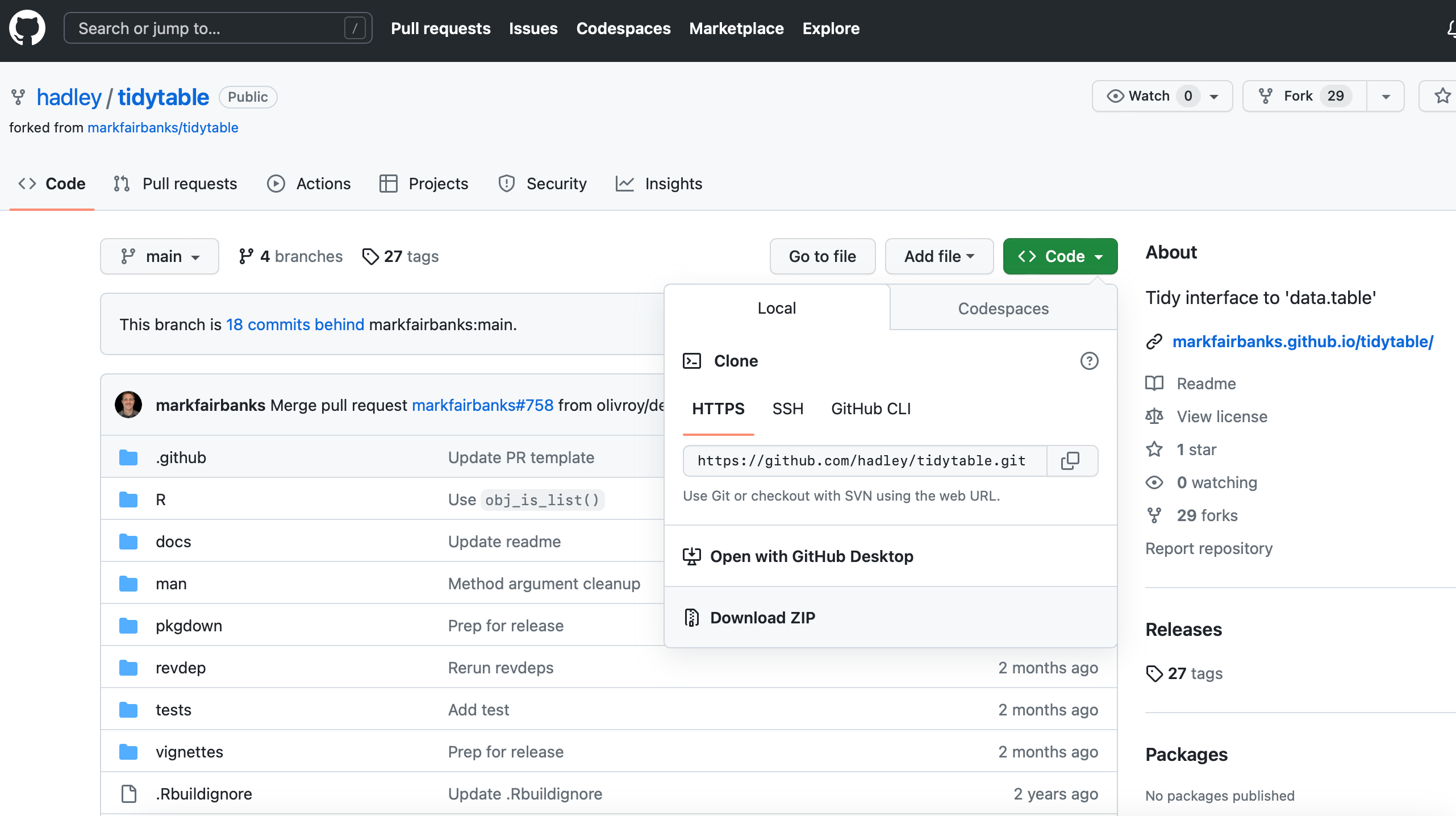Open the .Rbuildignore file
Image resolution: width=1456 pixels, height=816 pixels.
click(203, 794)
